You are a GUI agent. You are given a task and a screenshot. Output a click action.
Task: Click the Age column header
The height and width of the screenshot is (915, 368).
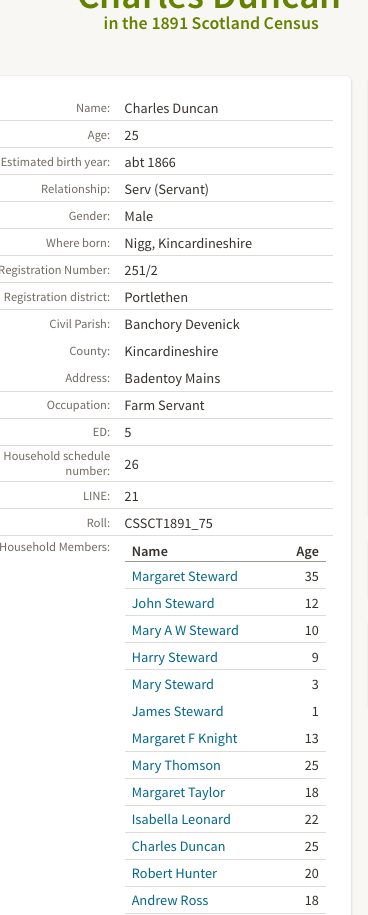307,551
